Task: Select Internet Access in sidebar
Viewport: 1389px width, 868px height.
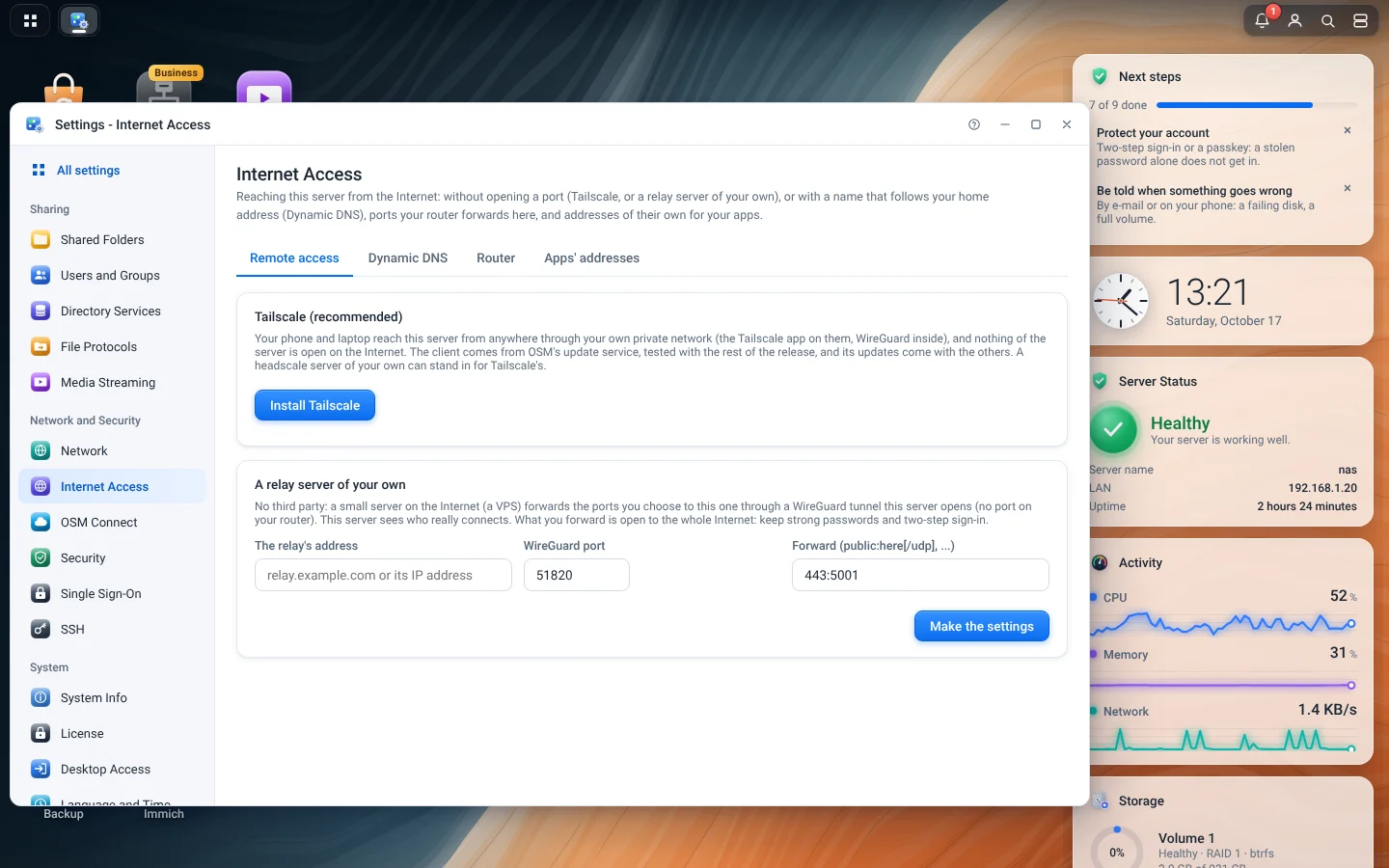Action: 112,486
